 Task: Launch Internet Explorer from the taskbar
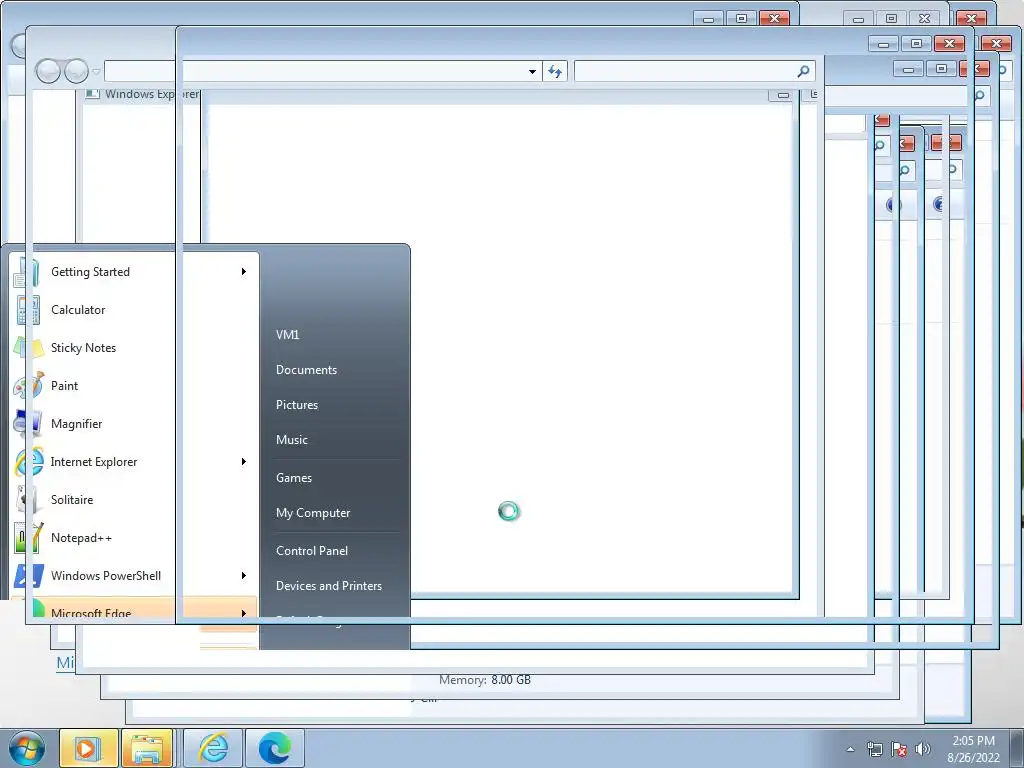(213, 748)
